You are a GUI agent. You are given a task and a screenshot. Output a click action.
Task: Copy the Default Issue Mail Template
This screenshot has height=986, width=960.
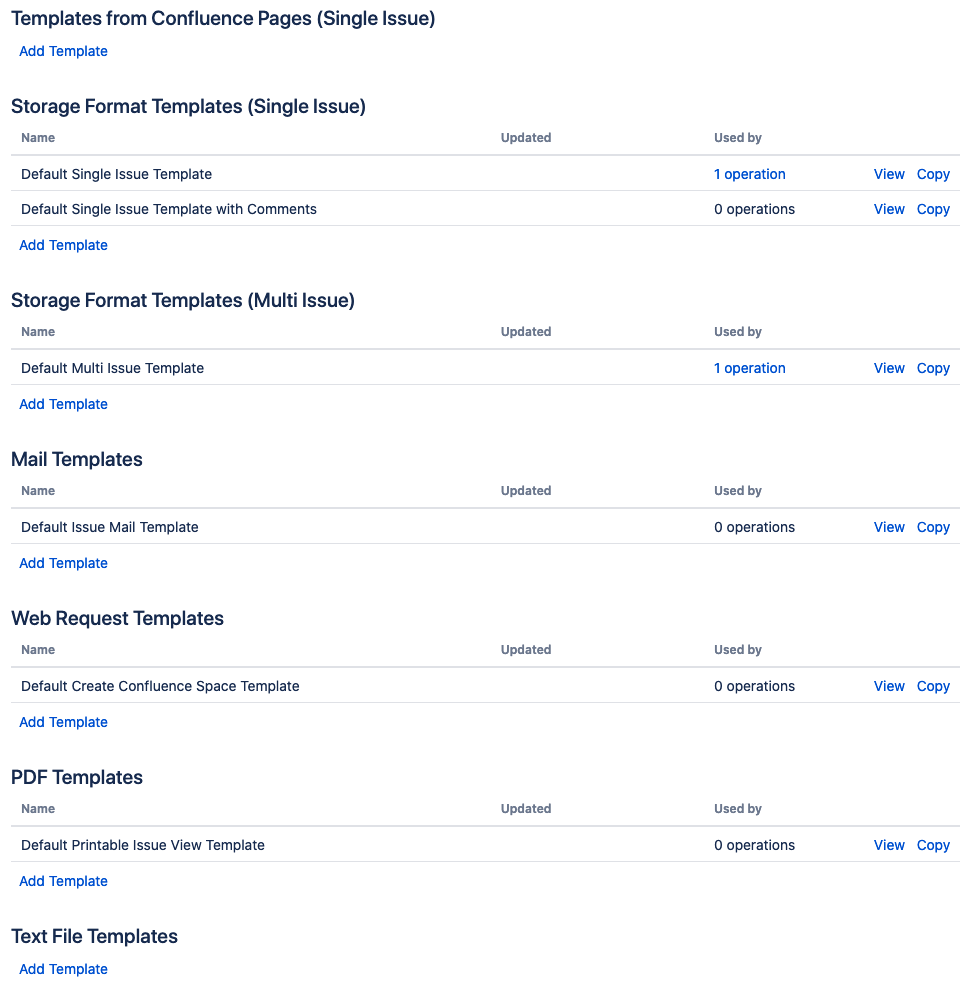(932, 527)
